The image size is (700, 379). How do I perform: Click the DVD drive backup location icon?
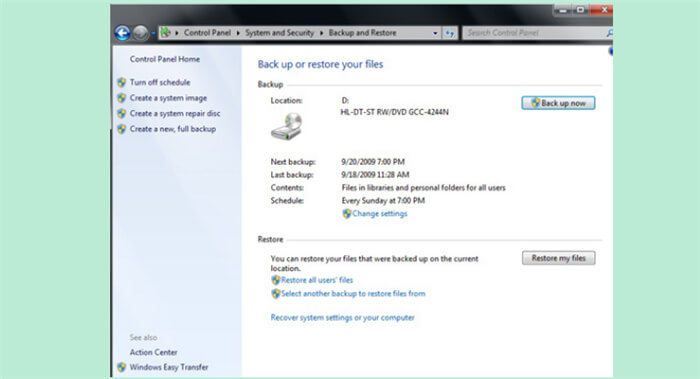[x=287, y=126]
